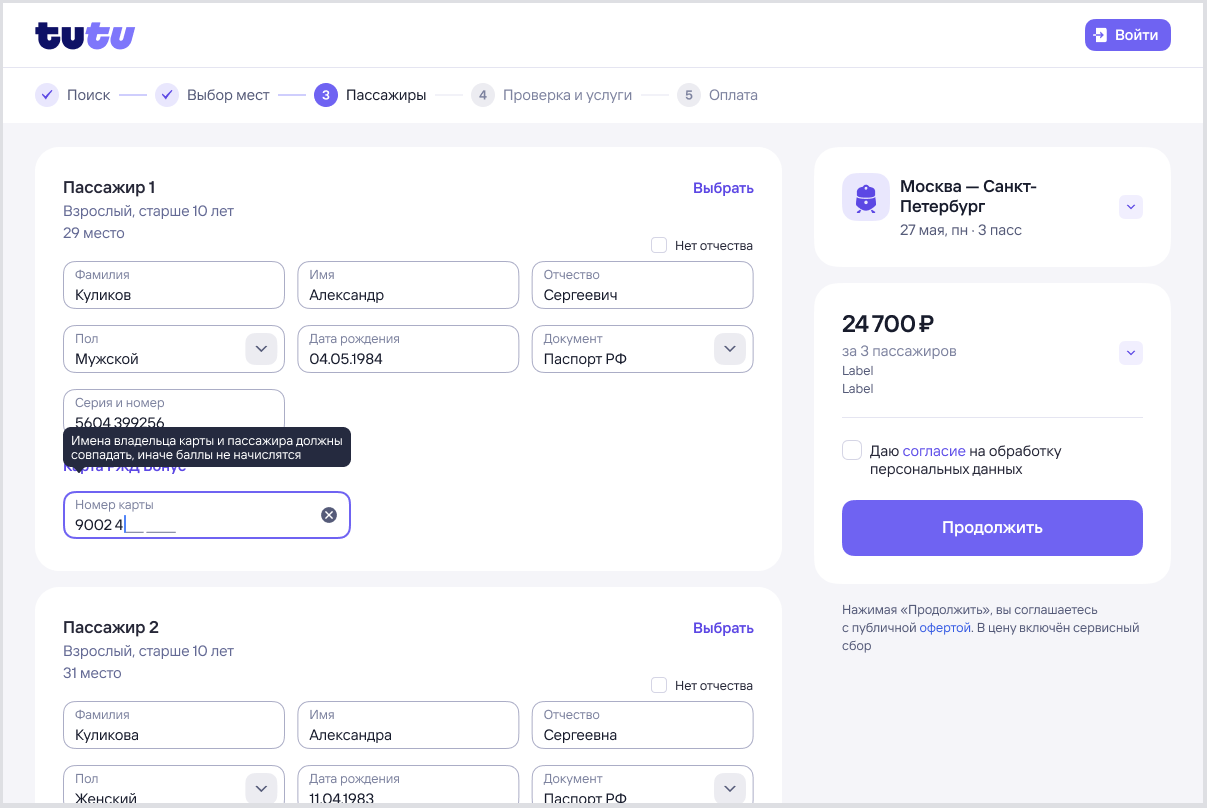This screenshot has height=808, width=1207.
Task: Click the Продолжить button
Action: tap(992, 528)
